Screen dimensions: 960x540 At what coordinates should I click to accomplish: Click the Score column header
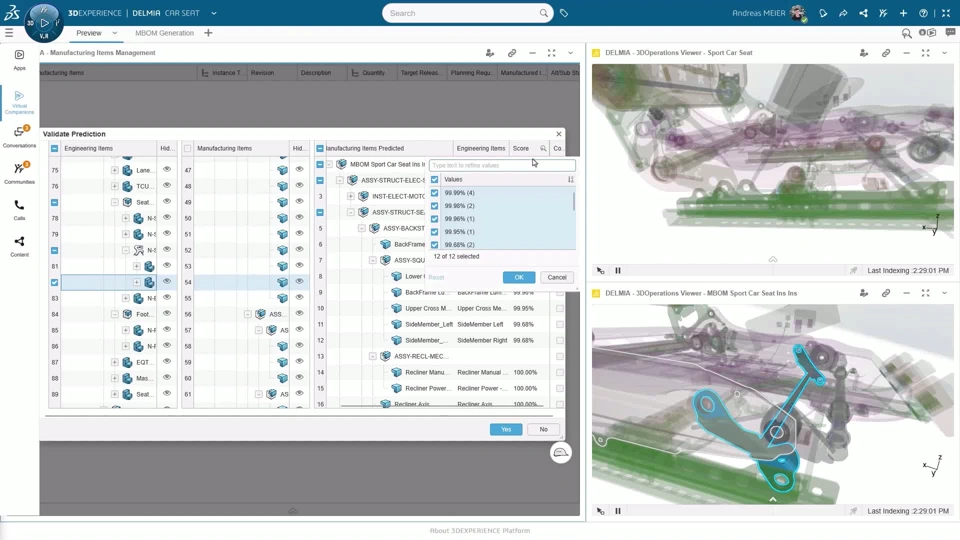click(521, 148)
